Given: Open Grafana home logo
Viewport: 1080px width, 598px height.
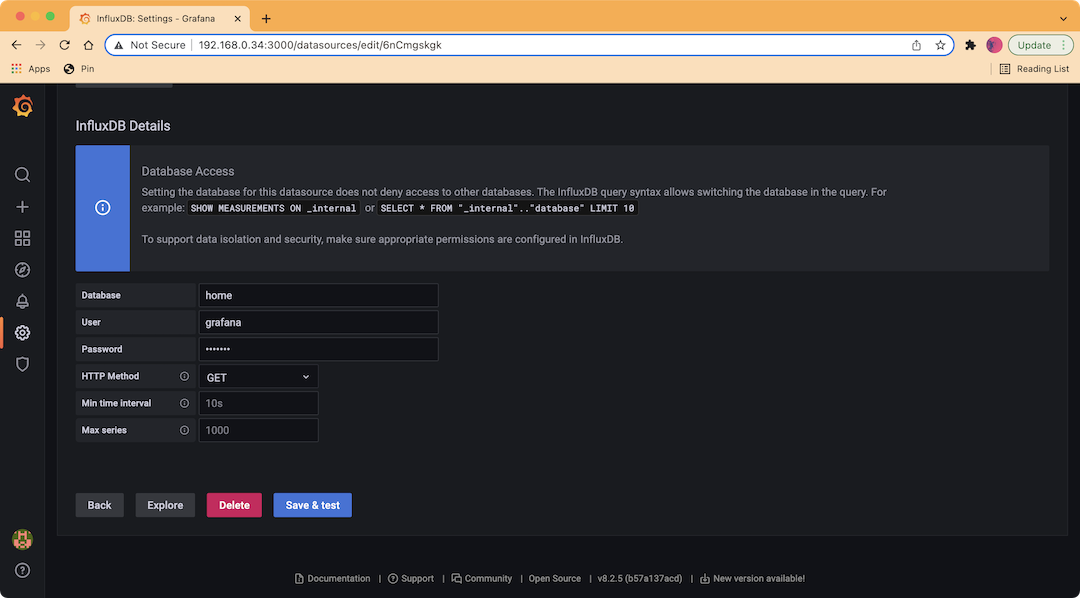Looking at the screenshot, I should coord(23,106).
